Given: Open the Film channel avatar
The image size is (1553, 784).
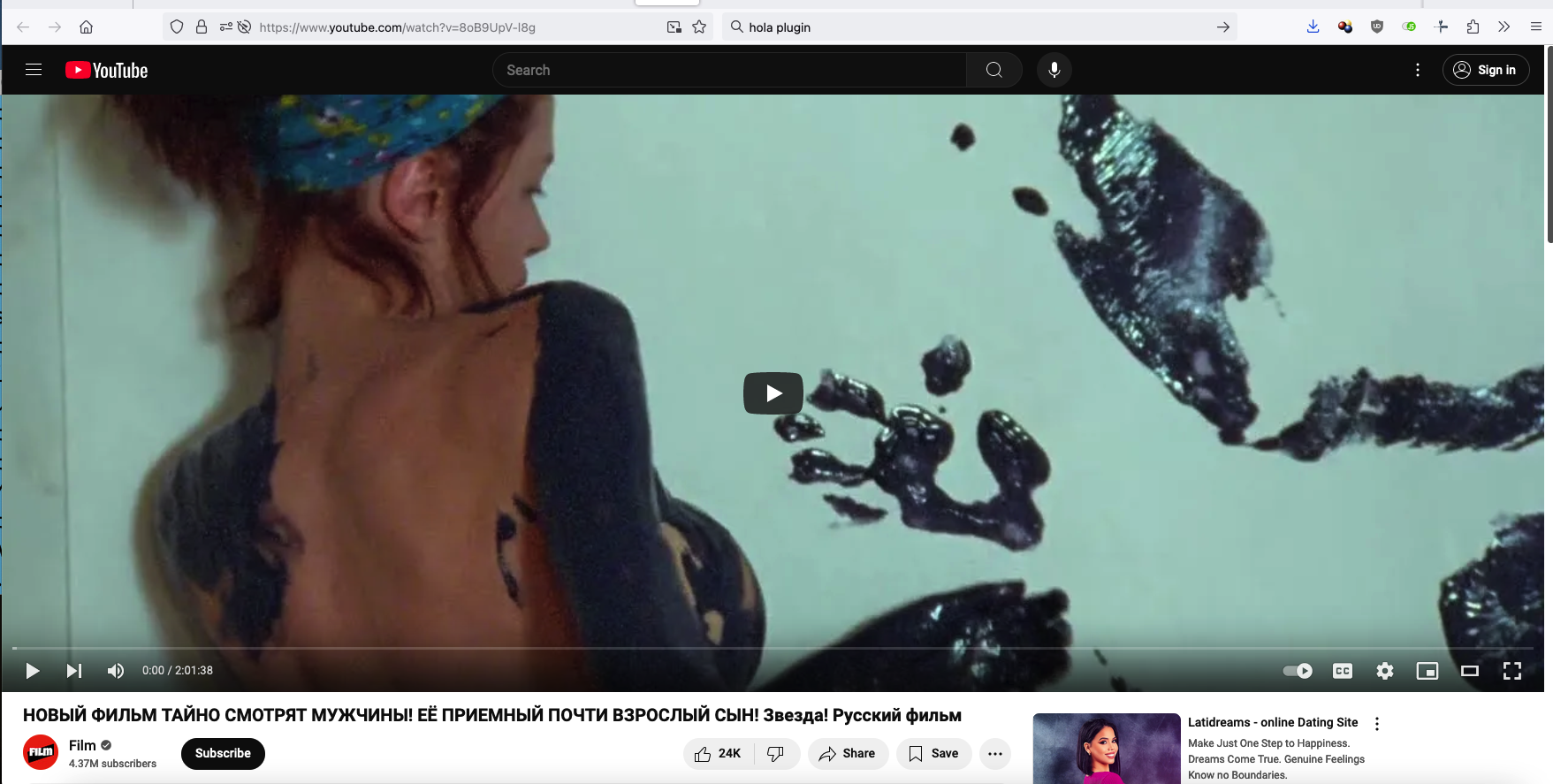Looking at the screenshot, I should [x=41, y=752].
